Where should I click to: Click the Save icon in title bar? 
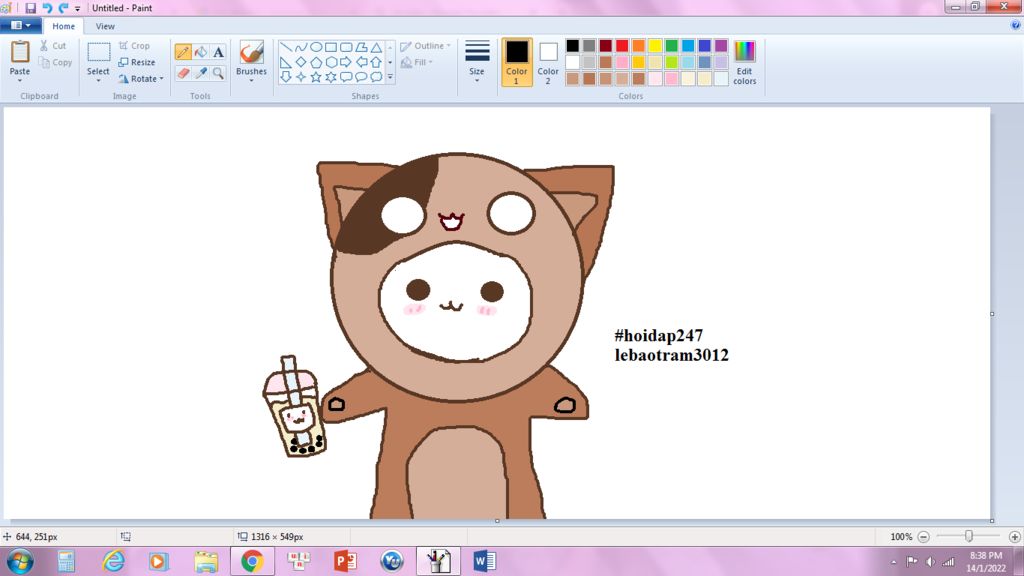(31, 8)
